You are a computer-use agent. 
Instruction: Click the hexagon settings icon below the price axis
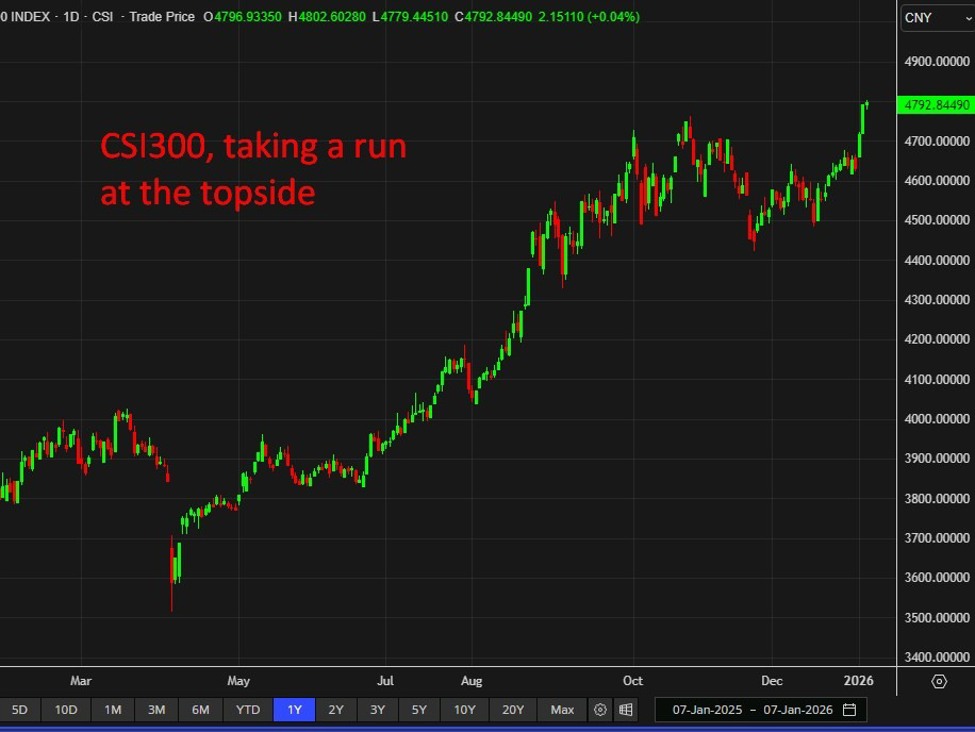(938, 680)
